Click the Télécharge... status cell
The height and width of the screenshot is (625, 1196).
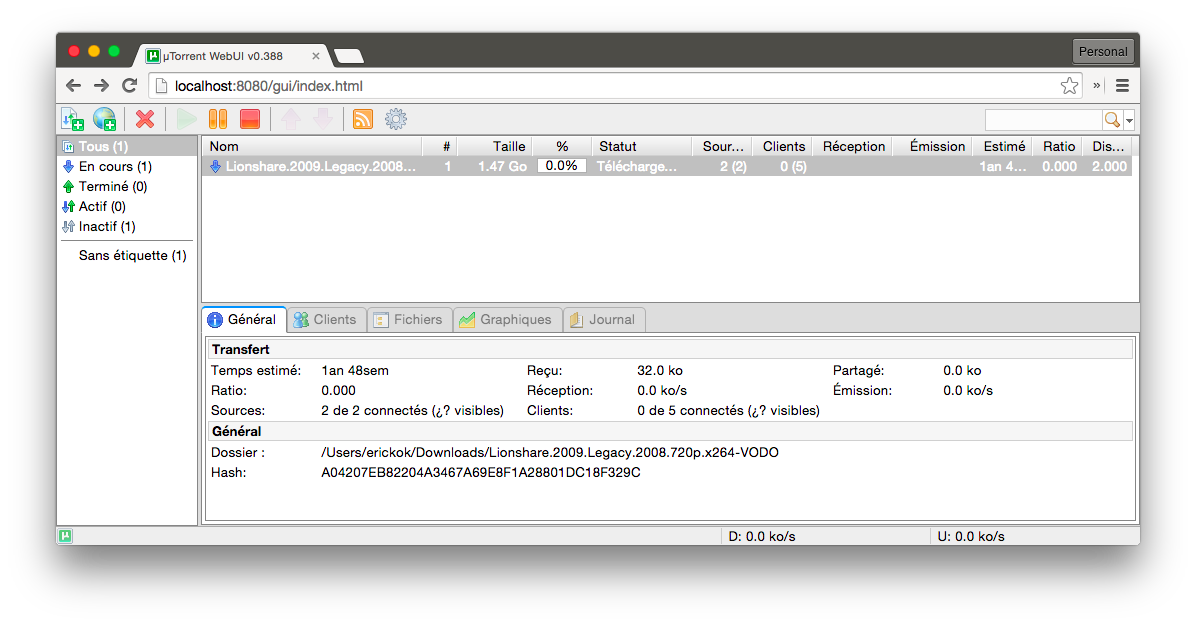click(637, 166)
